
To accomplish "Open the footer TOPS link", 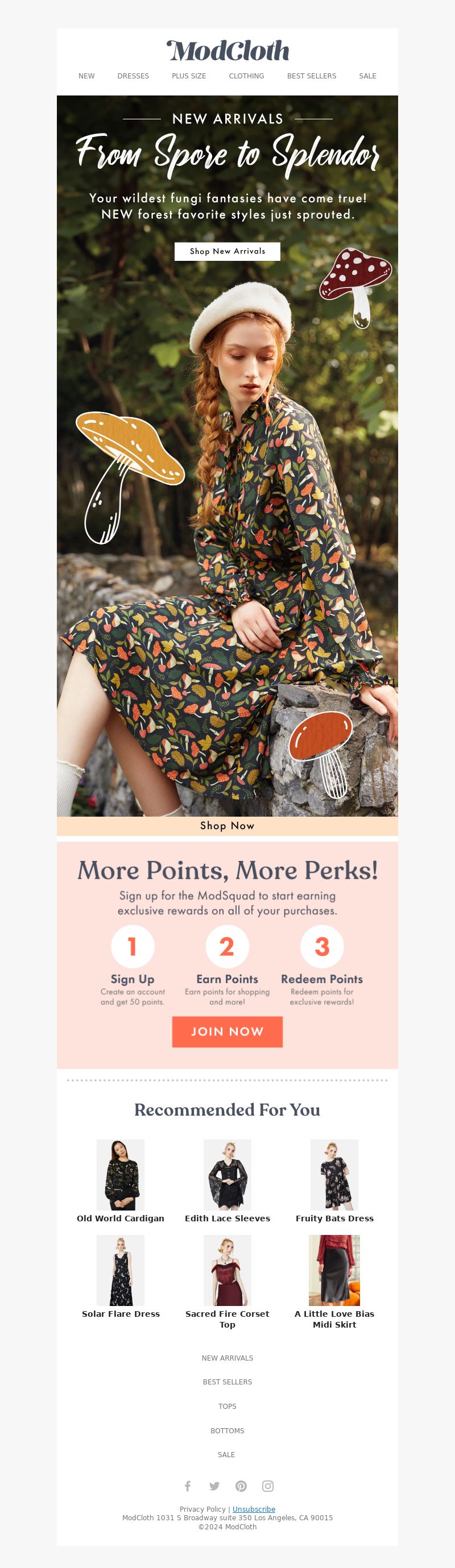I will (x=227, y=1406).
